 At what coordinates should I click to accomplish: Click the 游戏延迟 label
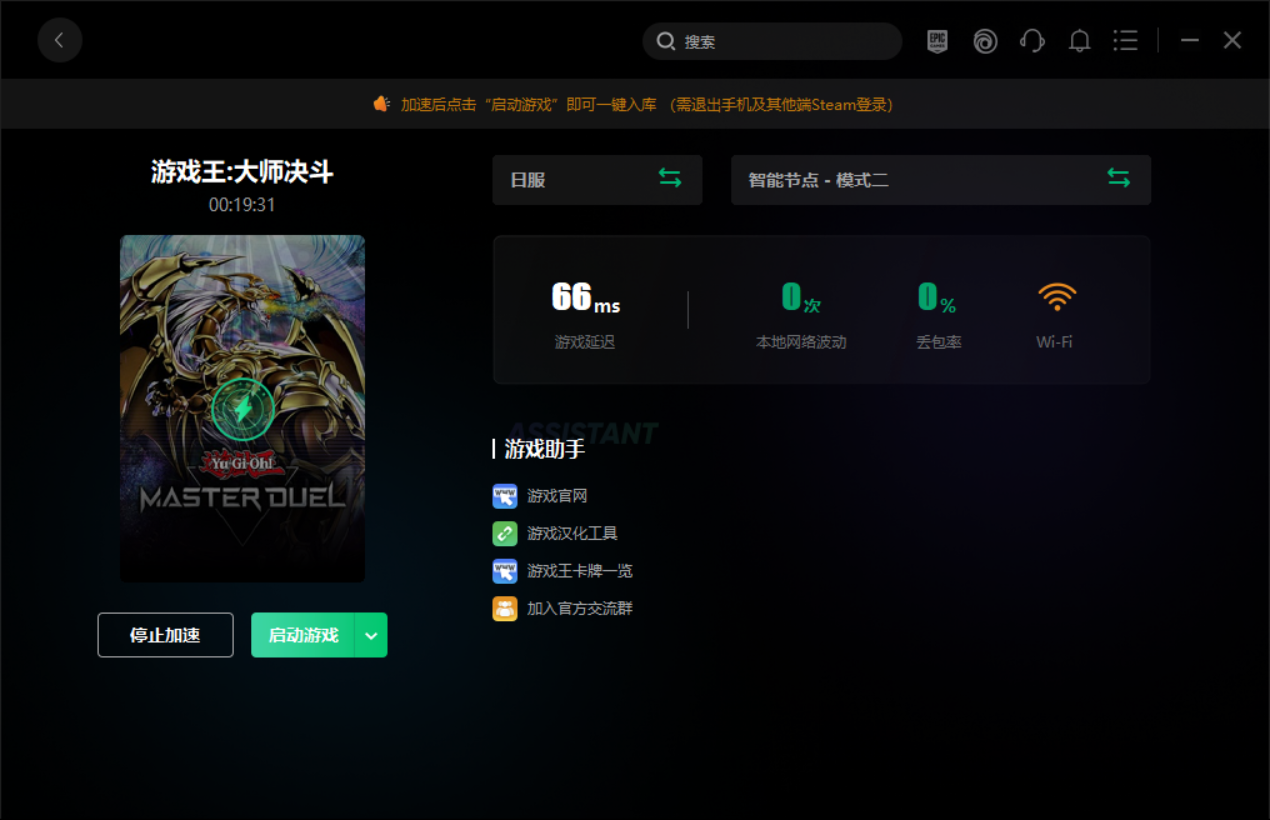[585, 342]
